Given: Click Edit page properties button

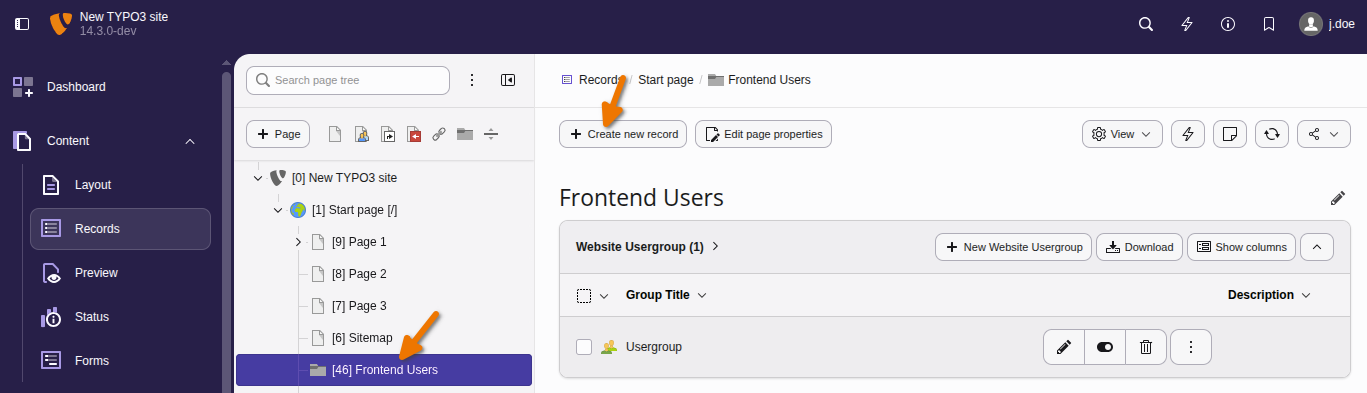Looking at the screenshot, I should tap(763, 134).
